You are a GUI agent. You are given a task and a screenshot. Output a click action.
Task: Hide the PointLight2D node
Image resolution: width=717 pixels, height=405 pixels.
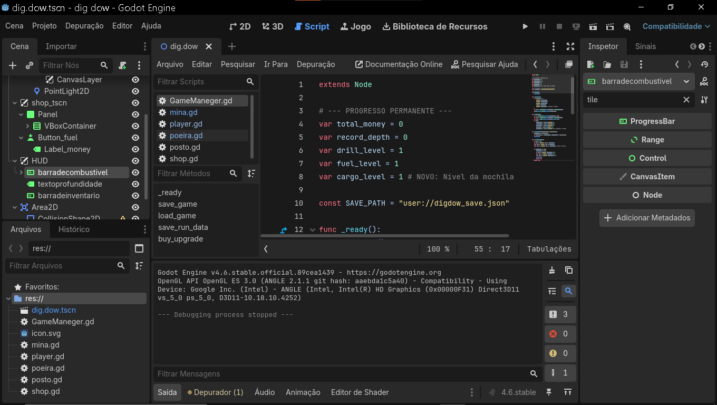(x=135, y=91)
